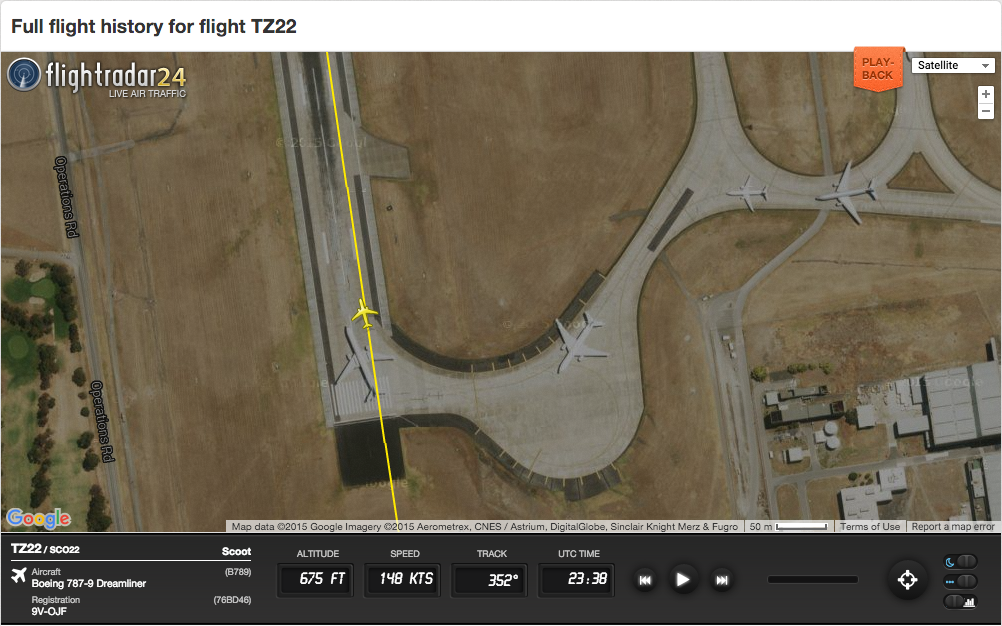
Task: Click Report a map error link
Action: pyautogui.click(x=953, y=526)
